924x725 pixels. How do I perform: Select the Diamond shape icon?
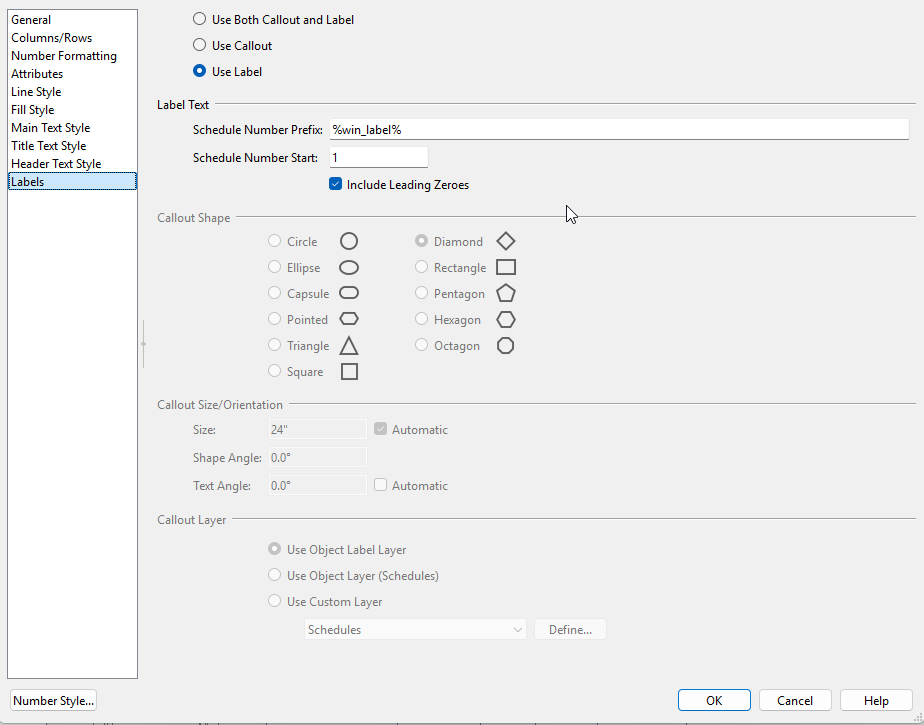point(506,242)
